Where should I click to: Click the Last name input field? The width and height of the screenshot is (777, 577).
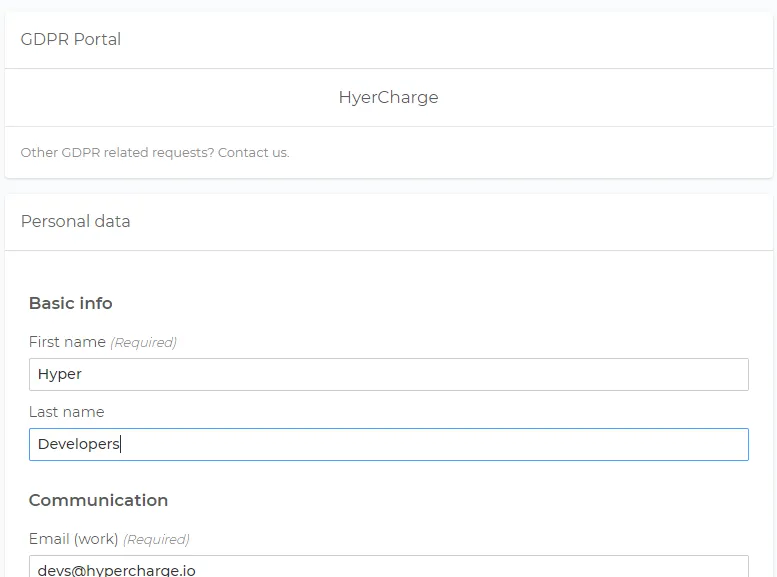pyautogui.click(x=388, y=444)
